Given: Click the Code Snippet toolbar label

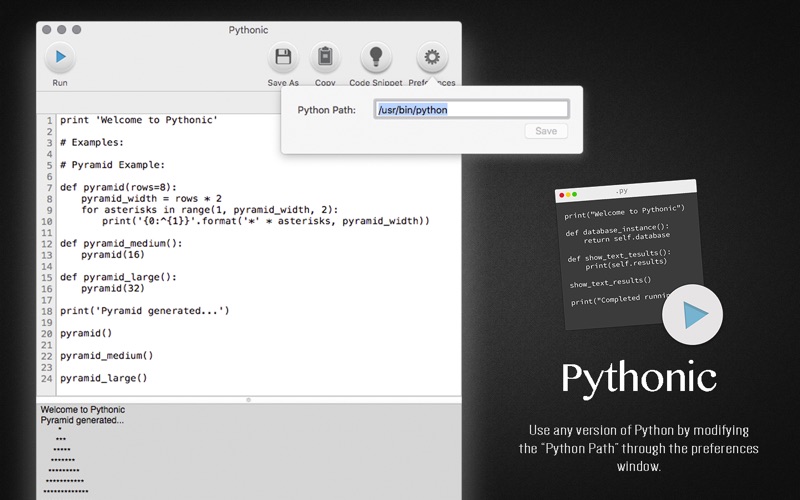Looking at the screenshot, I should pyautogui.click(x=376, y=83).
